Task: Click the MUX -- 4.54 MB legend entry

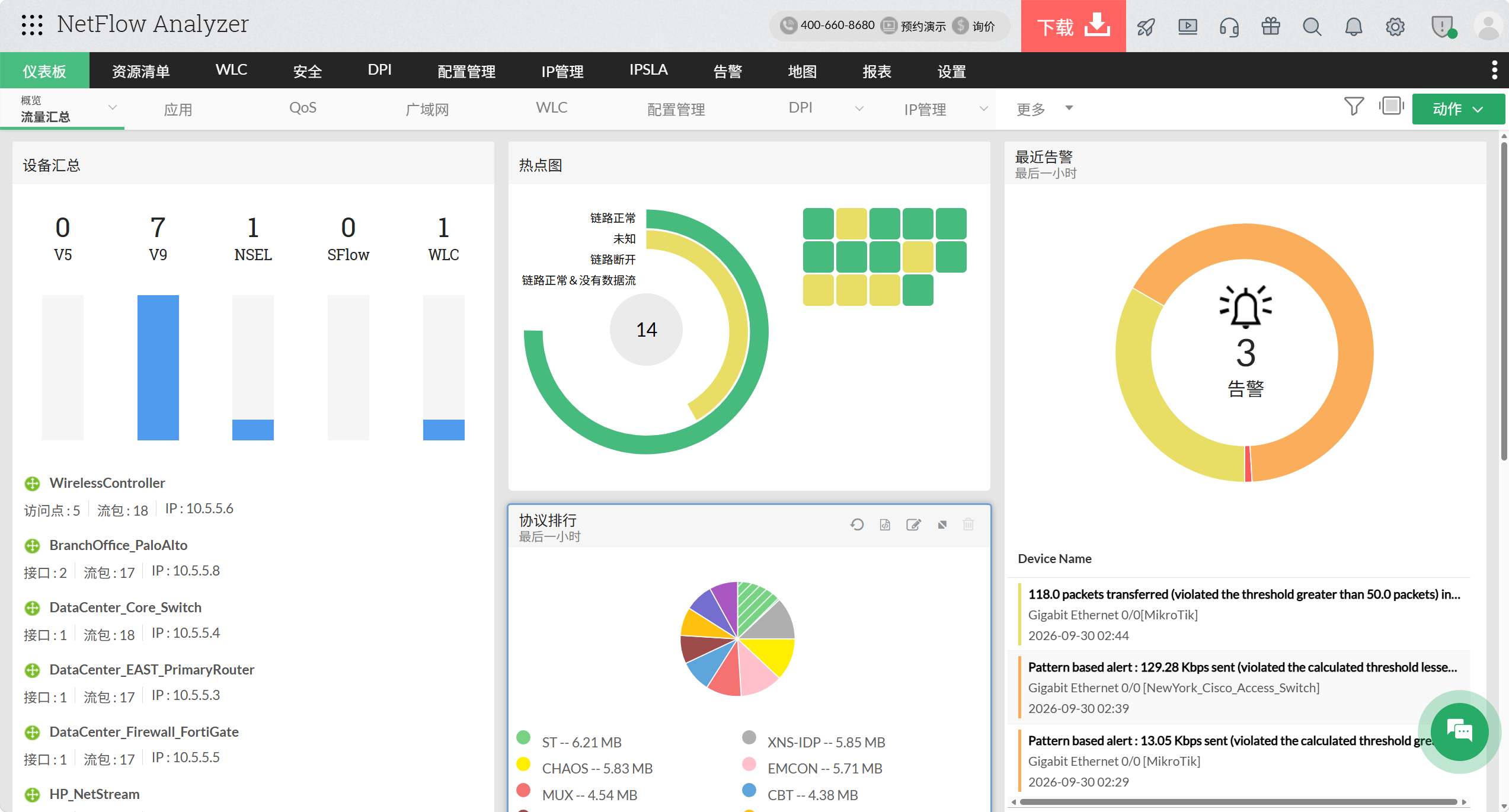Action: point(589,795)
